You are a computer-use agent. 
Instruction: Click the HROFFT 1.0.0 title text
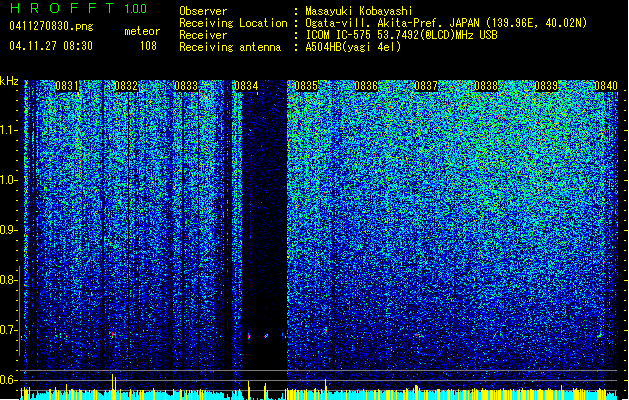pos(79,8)
